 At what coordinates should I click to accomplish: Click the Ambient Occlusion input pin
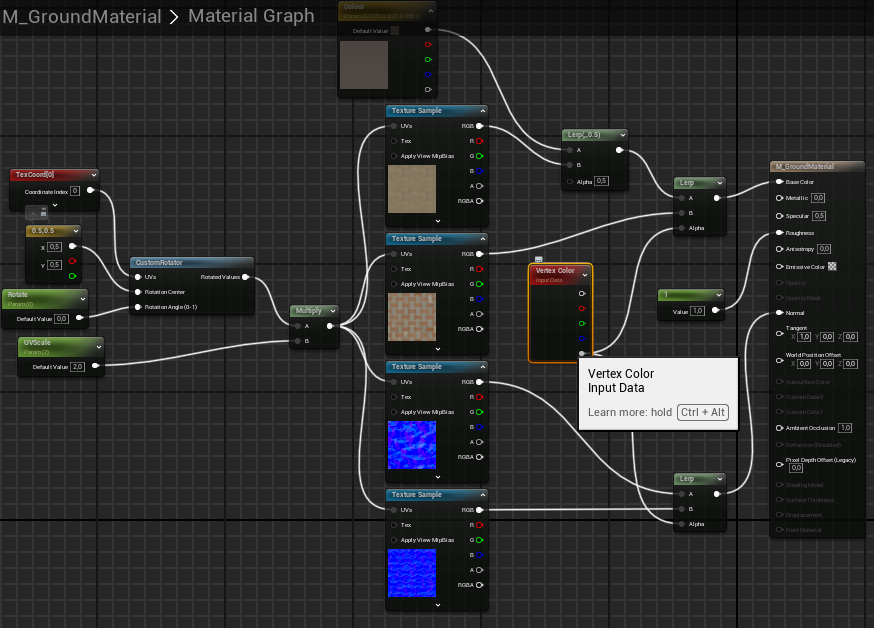pyautogui.click(x=779, y=428)
